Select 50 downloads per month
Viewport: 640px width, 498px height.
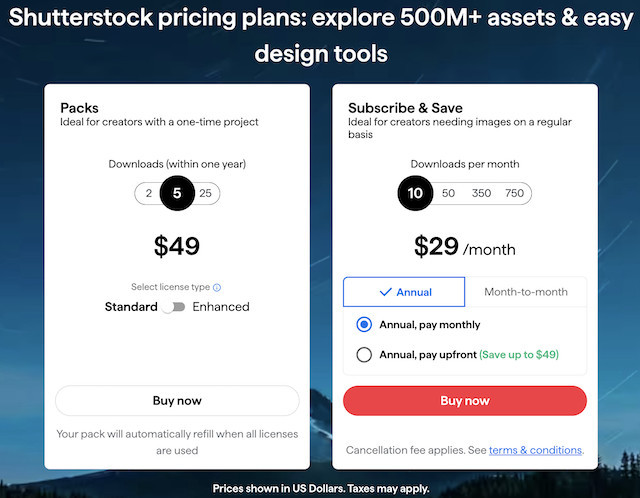tap(448, 193)
